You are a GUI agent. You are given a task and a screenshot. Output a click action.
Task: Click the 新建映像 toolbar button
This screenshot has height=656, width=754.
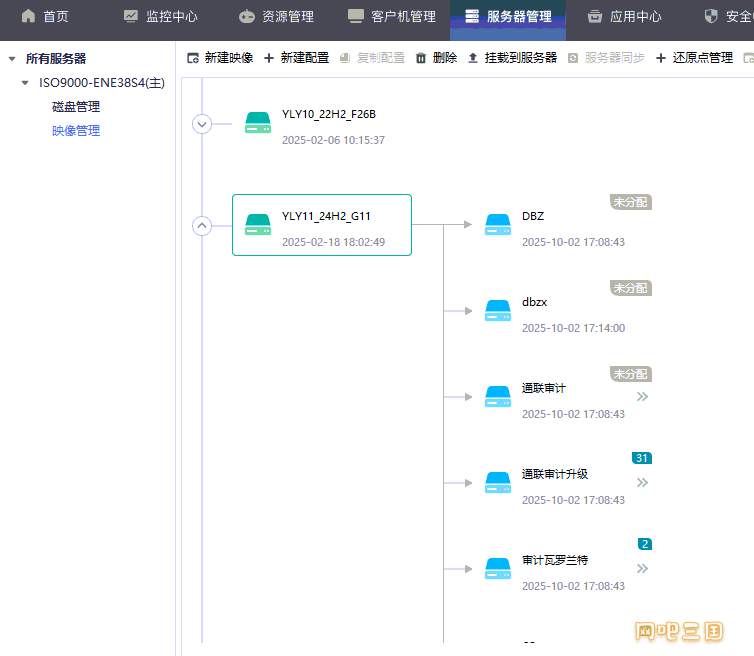pyautogui.click(x=220, y=58)
